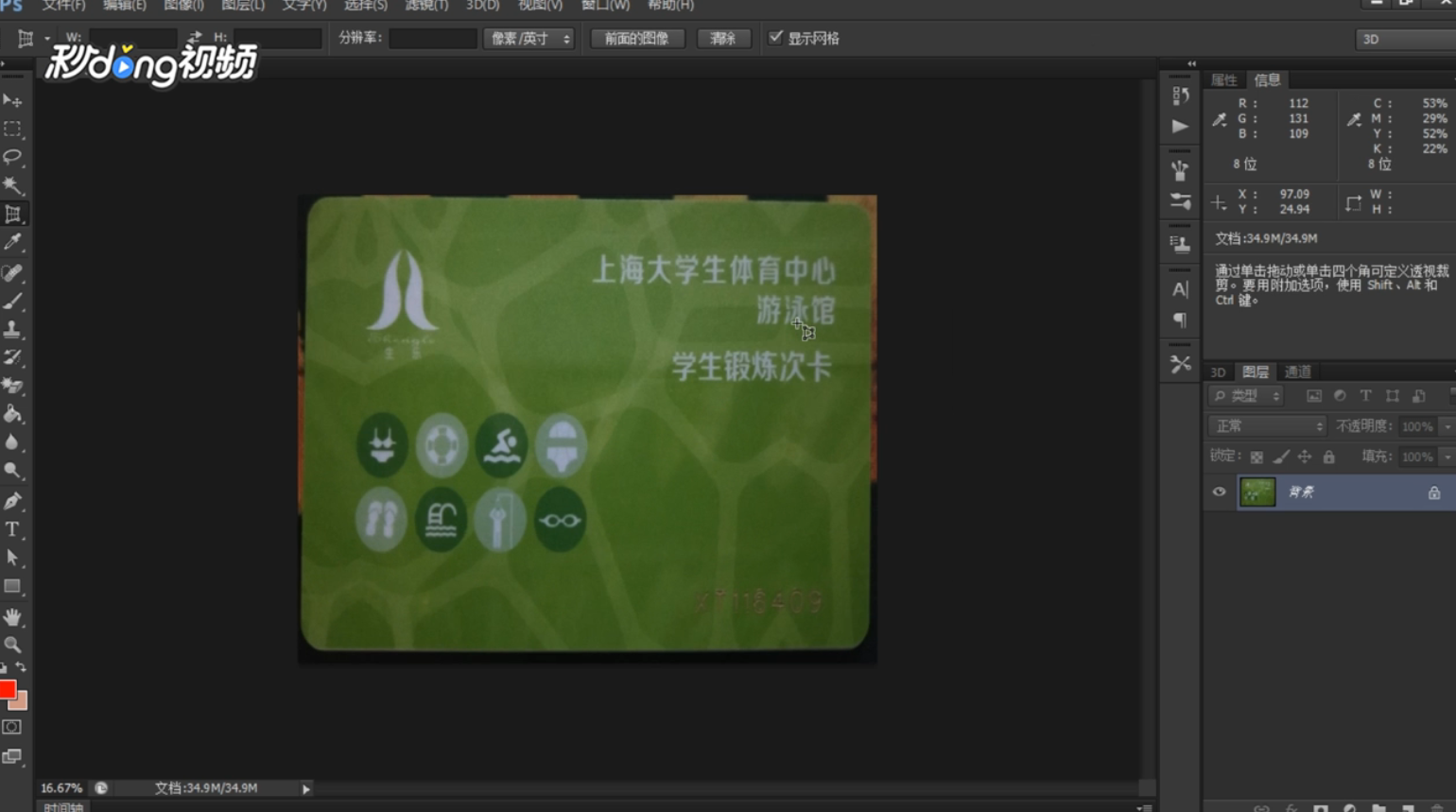Screen dimensions: 1456x812
Task: Select the Move tool
Action: pos(12,100)
